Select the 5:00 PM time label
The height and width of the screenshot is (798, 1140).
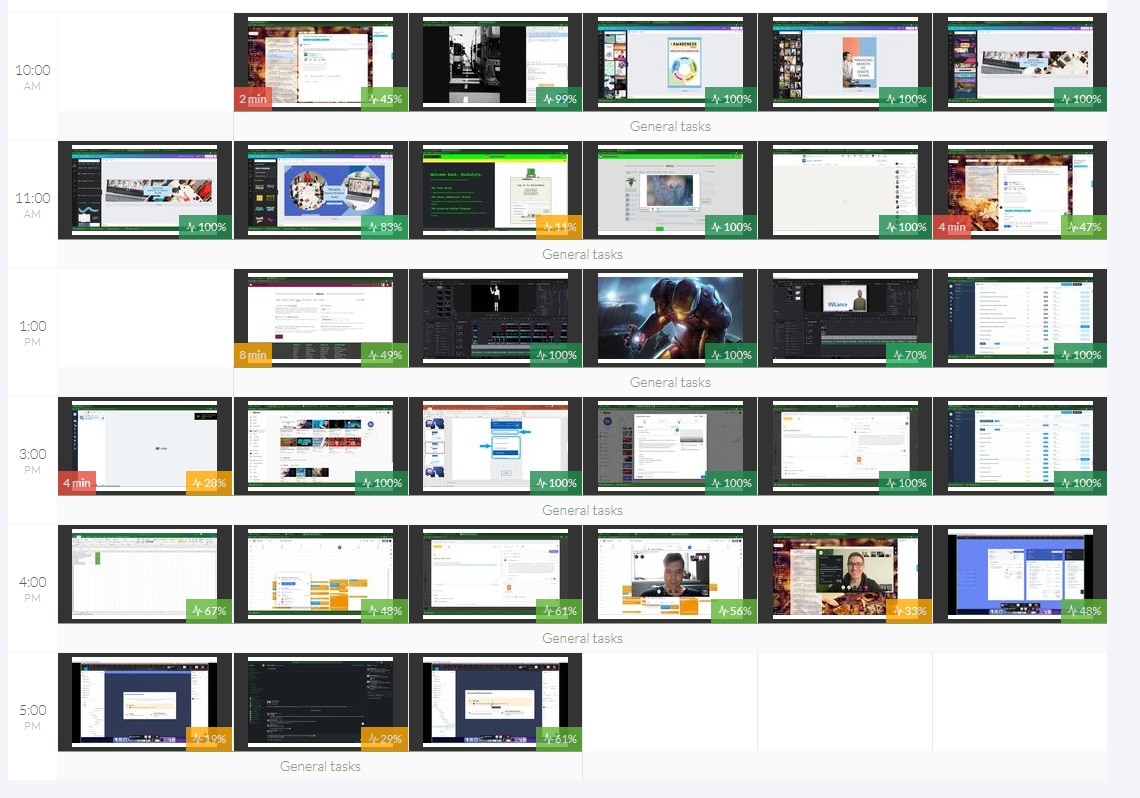(x=33, y=716)
